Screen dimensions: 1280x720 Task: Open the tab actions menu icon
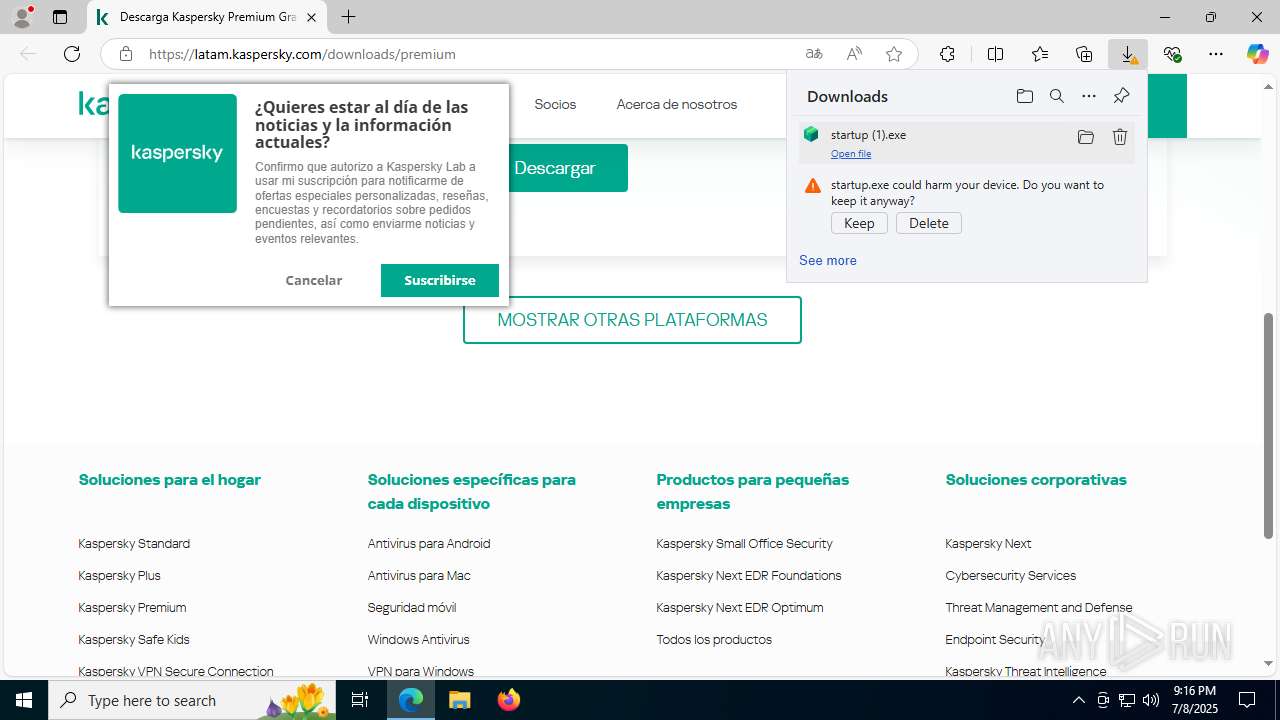click(x=60, y=17)
